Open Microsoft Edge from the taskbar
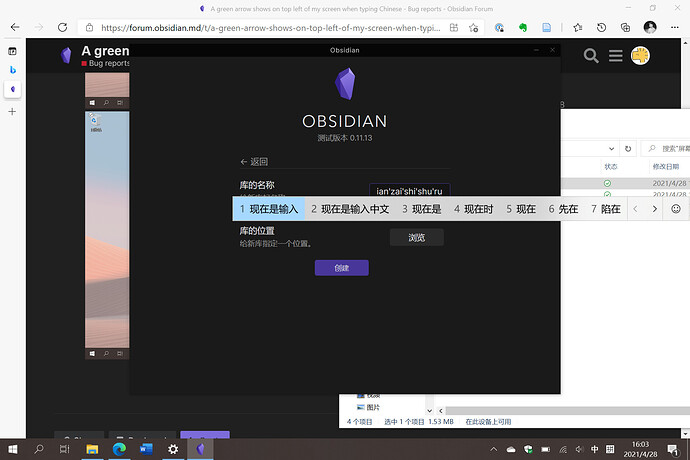690x460 pixels. [x=119, y=449]
